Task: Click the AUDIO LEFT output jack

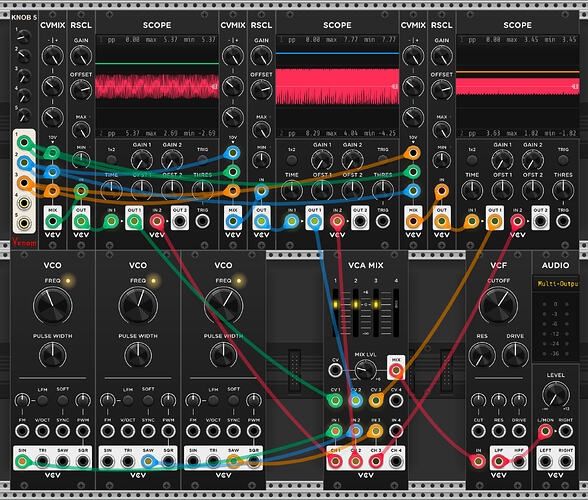Action: pyautogui.click(x=545, y=461)
